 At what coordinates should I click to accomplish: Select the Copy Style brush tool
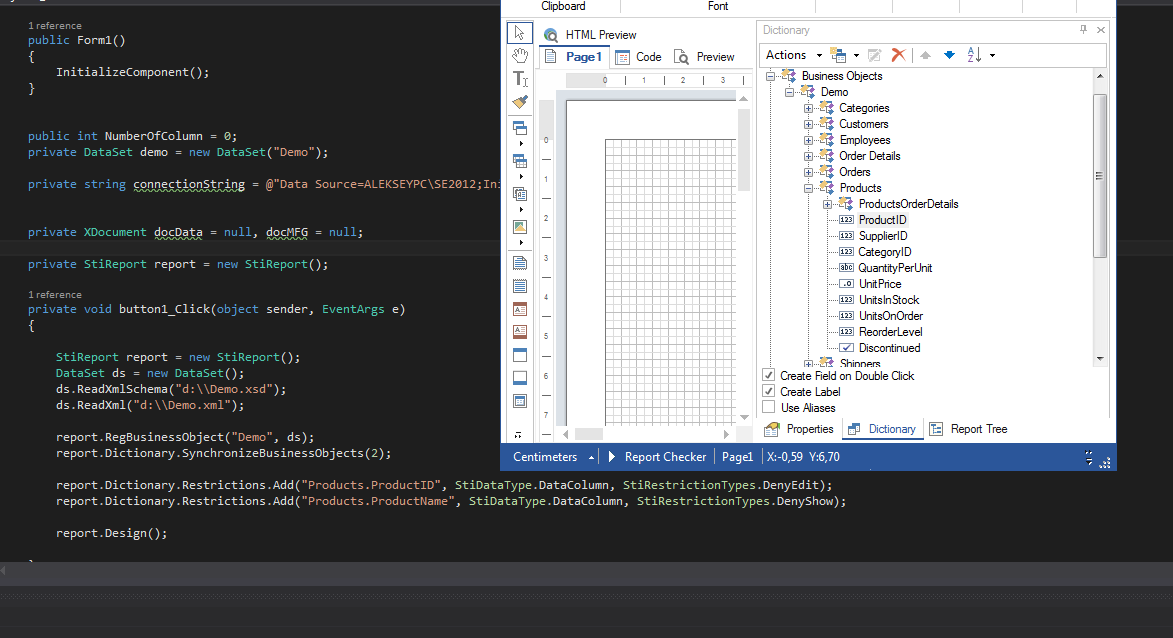click(x=519, y=102)
